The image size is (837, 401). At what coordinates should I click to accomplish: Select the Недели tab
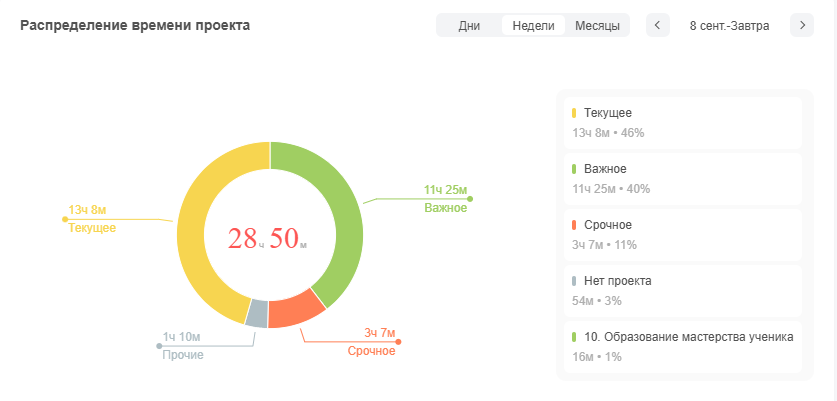point(533,25)
